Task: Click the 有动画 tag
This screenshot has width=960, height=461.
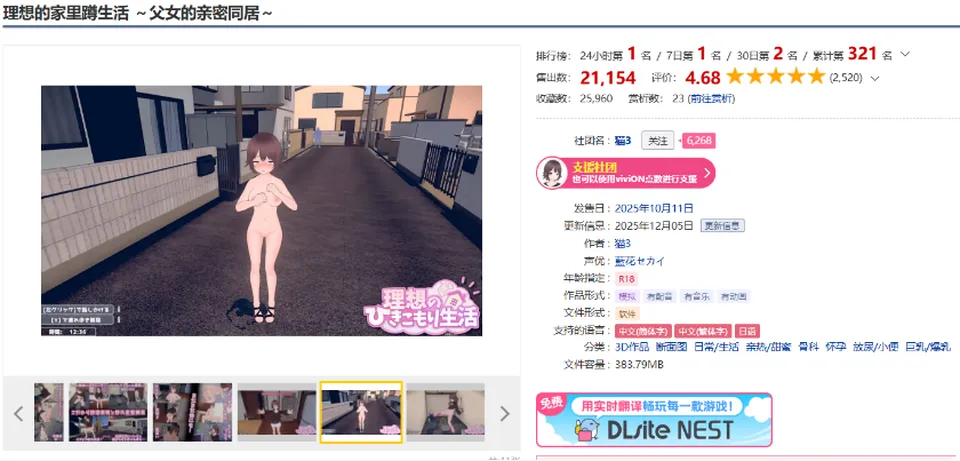Action: point(733,296)
